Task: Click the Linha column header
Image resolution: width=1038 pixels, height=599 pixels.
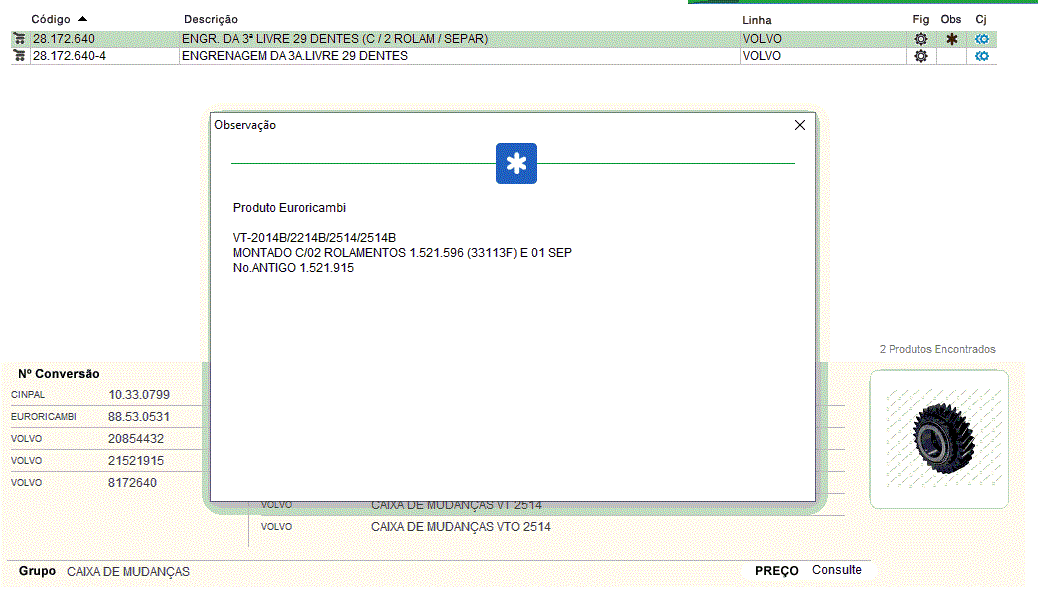Action: (x=756, y=20)
